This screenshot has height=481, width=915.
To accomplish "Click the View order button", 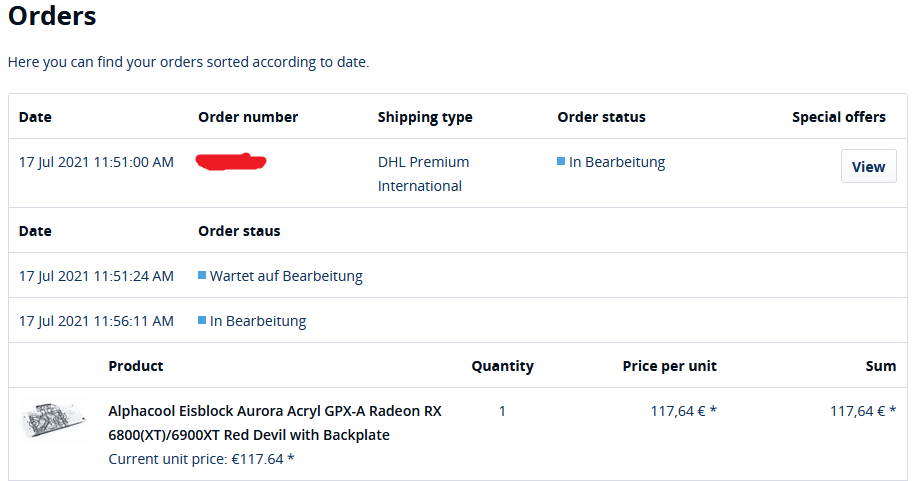I will tap(868, 167).
